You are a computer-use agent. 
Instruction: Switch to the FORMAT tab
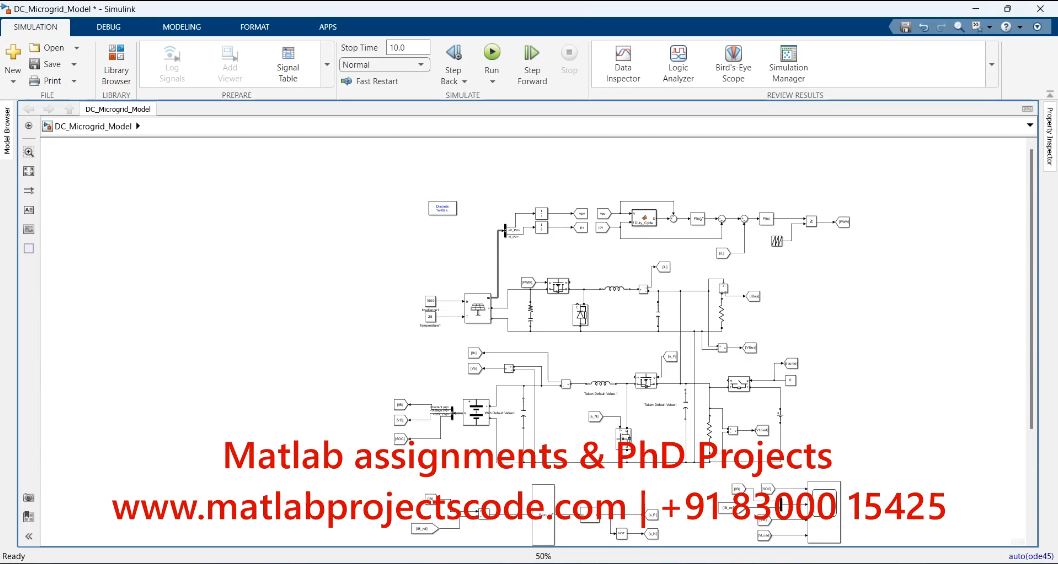point(254,27)
